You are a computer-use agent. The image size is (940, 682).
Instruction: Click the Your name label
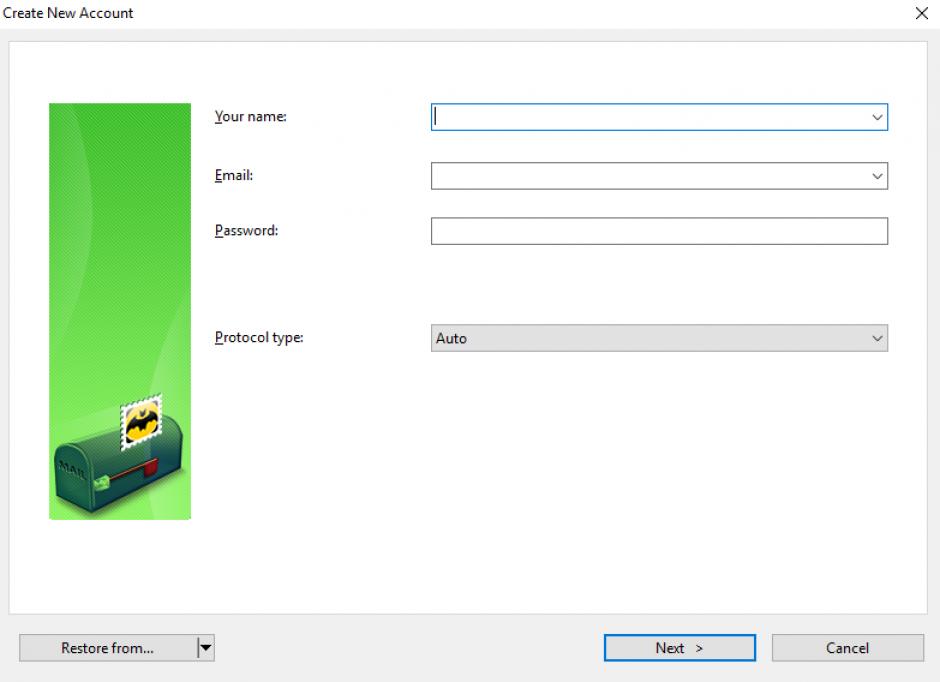(x=250, y=117)
